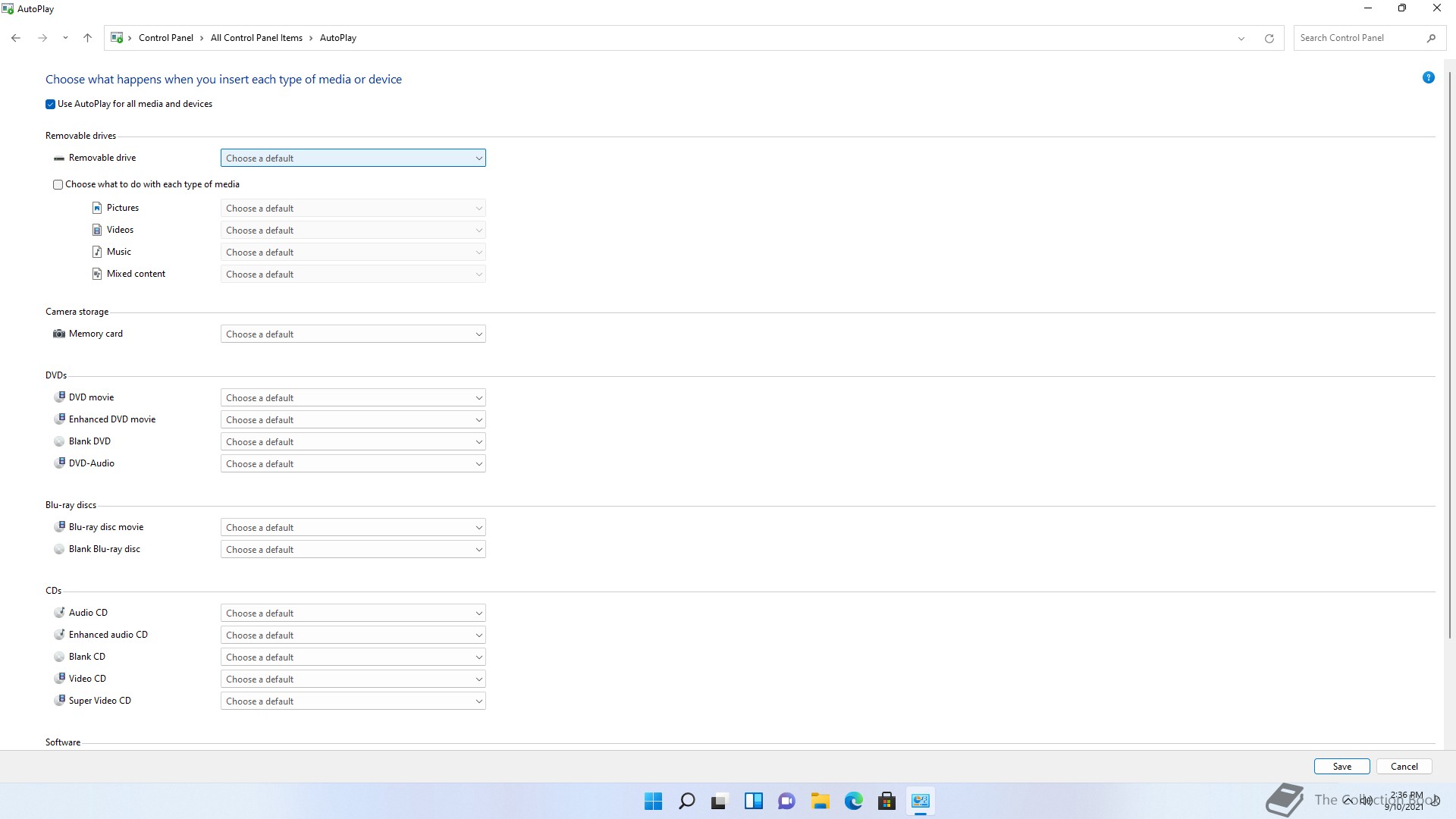
Task: Click the Audio CD icon
Action: coord(59,613)
